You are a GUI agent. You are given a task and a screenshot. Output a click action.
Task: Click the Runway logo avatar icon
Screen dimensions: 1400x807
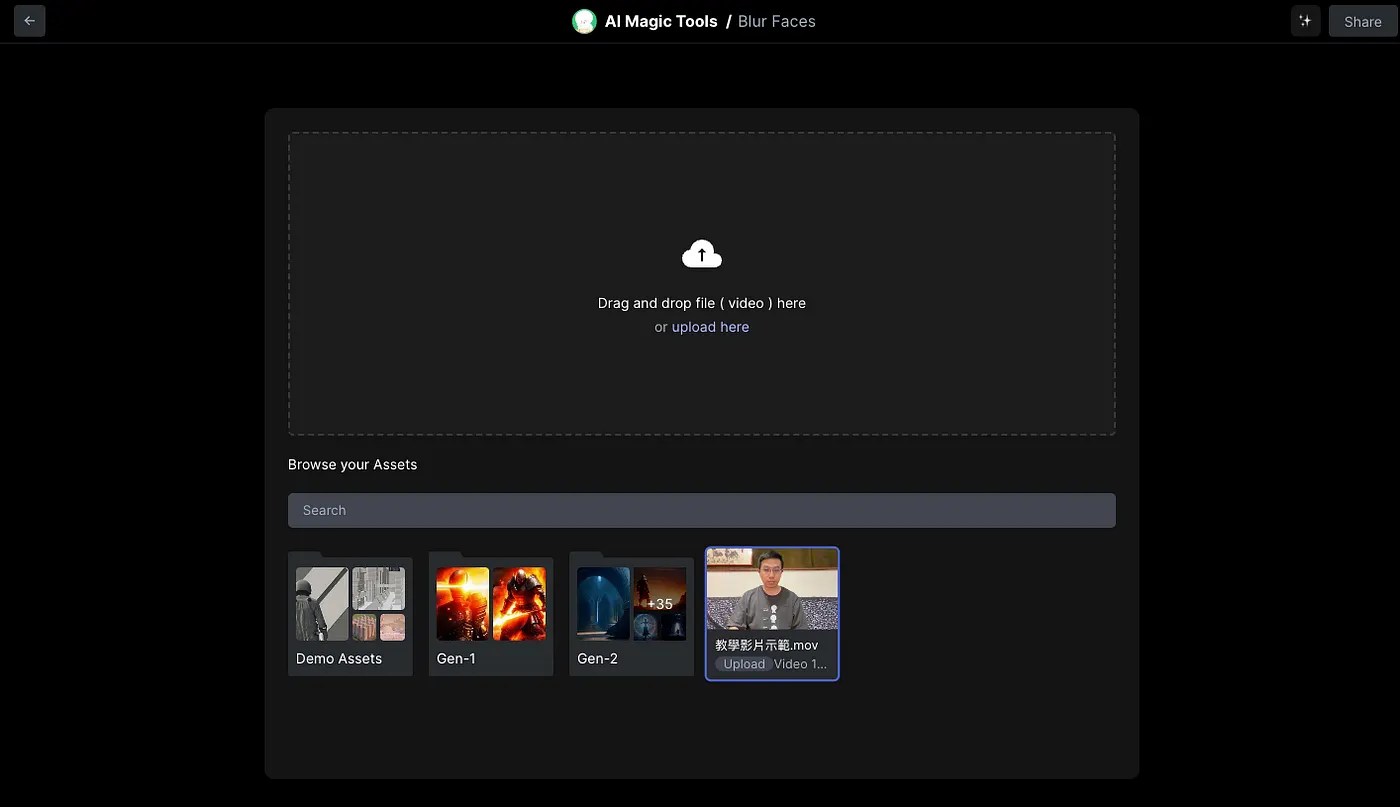[x=584, y=21]
